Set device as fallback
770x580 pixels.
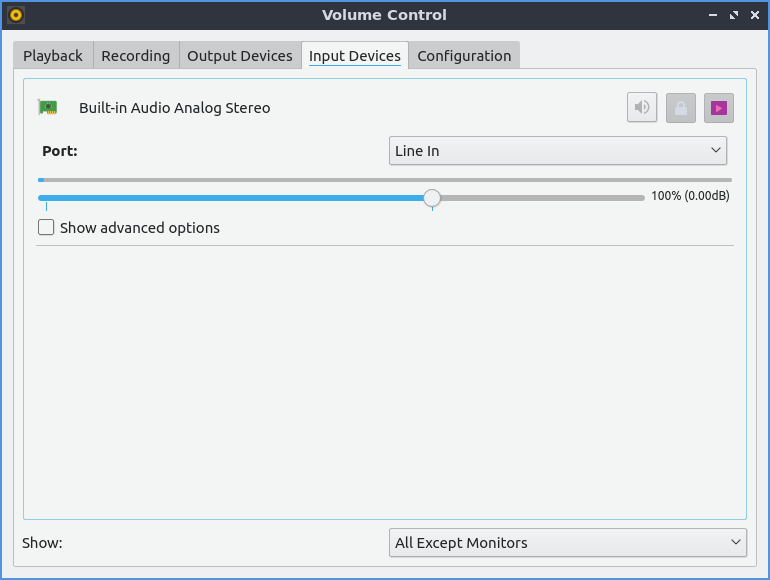(x=718, y=107)
